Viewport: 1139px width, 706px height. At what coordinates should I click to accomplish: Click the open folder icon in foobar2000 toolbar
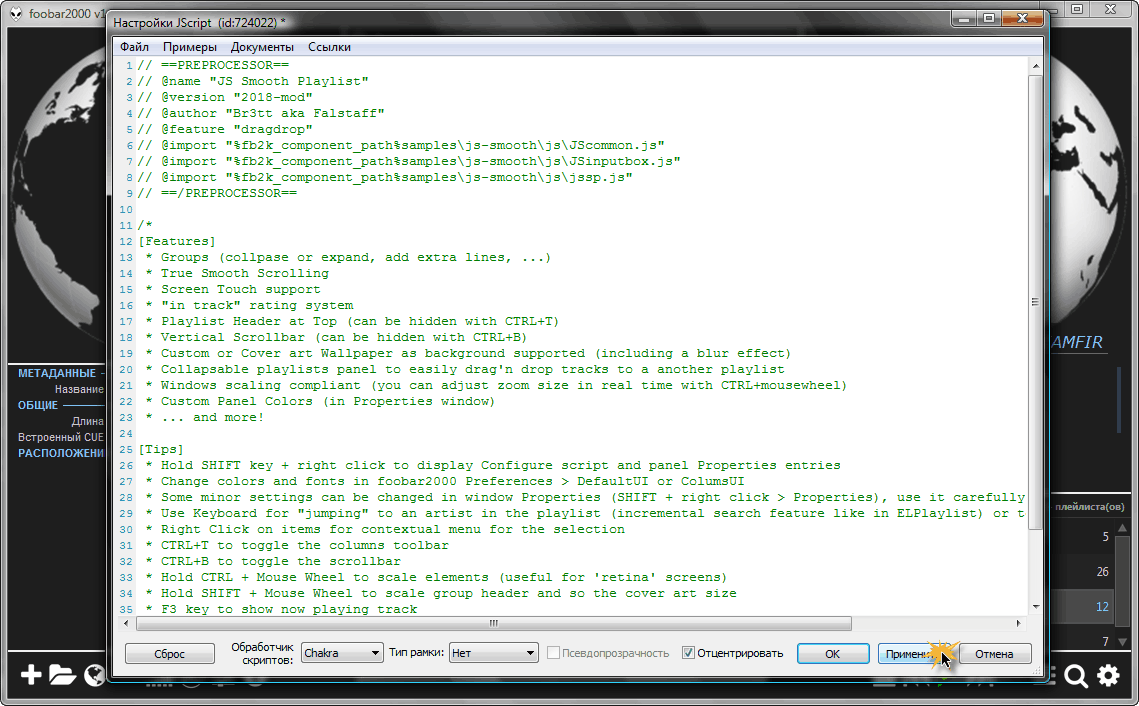click(62, 675)
